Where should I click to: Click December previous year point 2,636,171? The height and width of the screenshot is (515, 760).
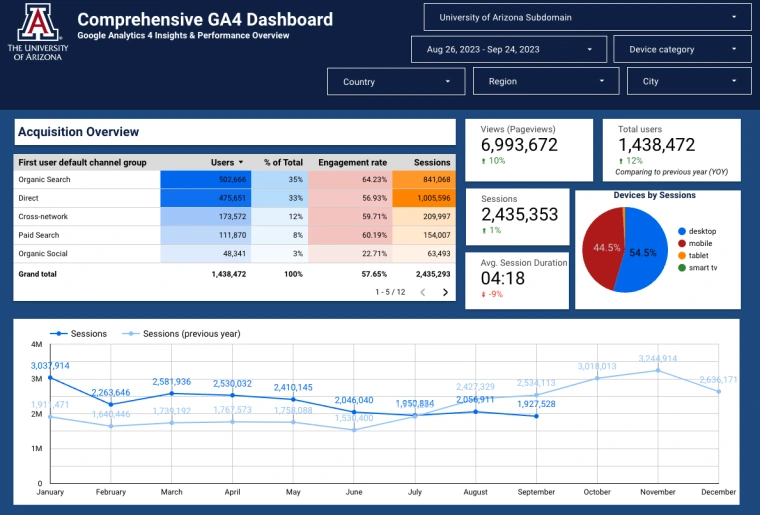[x=718, y=391]
